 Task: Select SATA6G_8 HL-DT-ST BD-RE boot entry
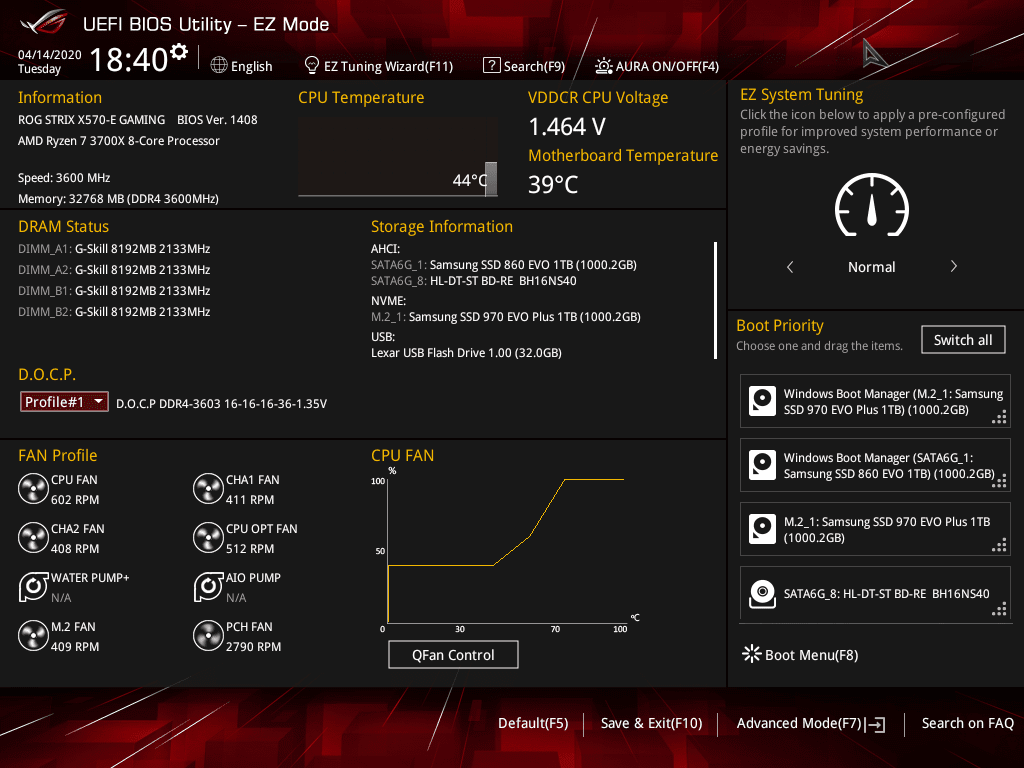pos(875,593)
